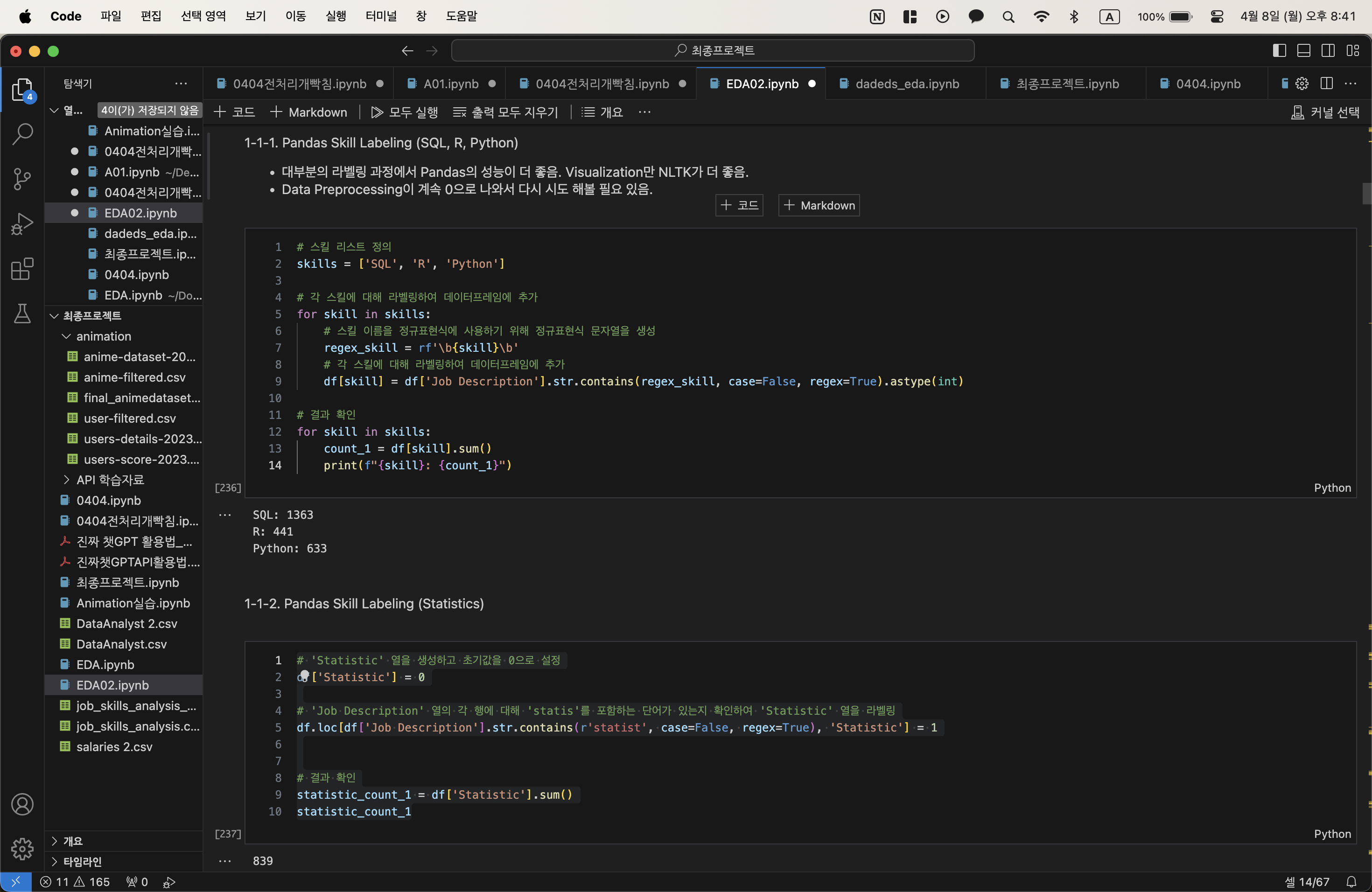Add Markdown cell from notebook toolbar
Image resolution: width=1372 pixels, height=892 pixels.
309,112
